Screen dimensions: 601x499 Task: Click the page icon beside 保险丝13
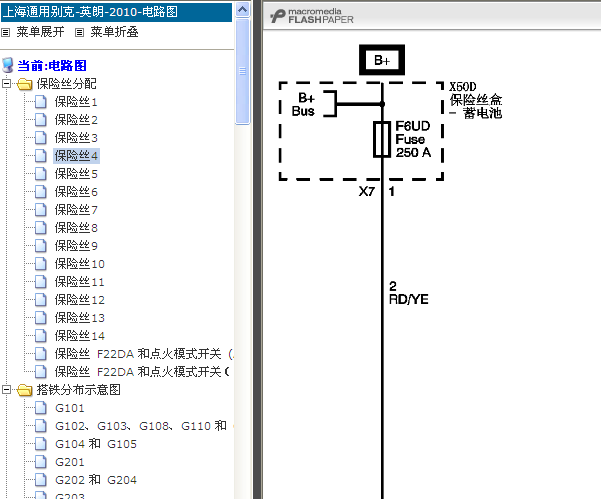click(41, 318)
